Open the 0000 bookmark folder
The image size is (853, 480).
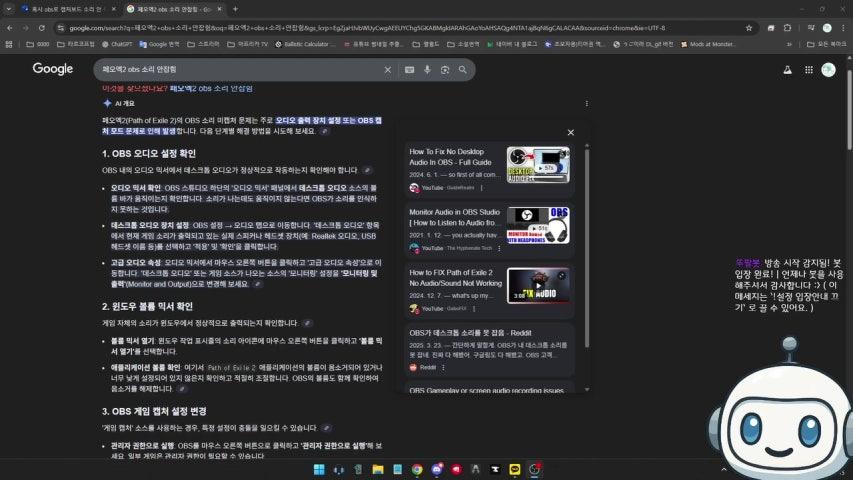(38, 44)
